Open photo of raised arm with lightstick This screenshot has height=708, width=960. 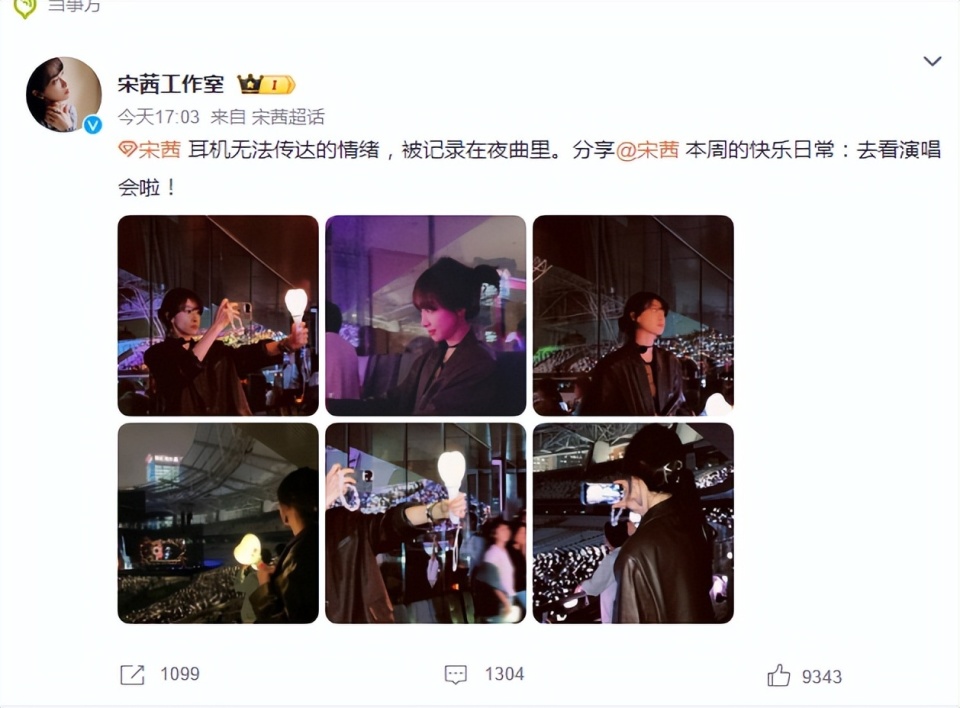426,523
